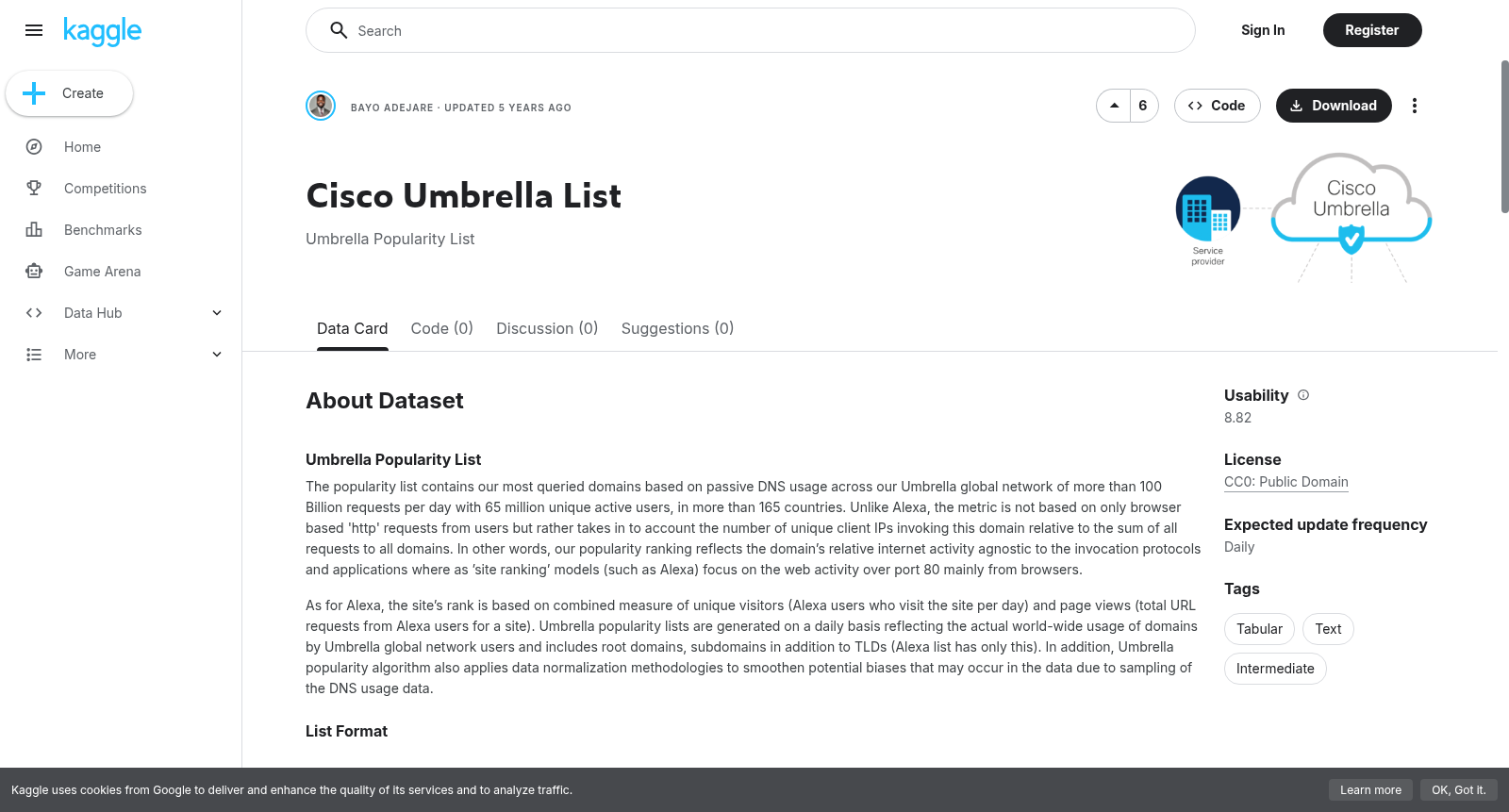The image size is (1509, 812).
Task: Open the three-dot more options menu
Action: click(x=1414, y=106)
